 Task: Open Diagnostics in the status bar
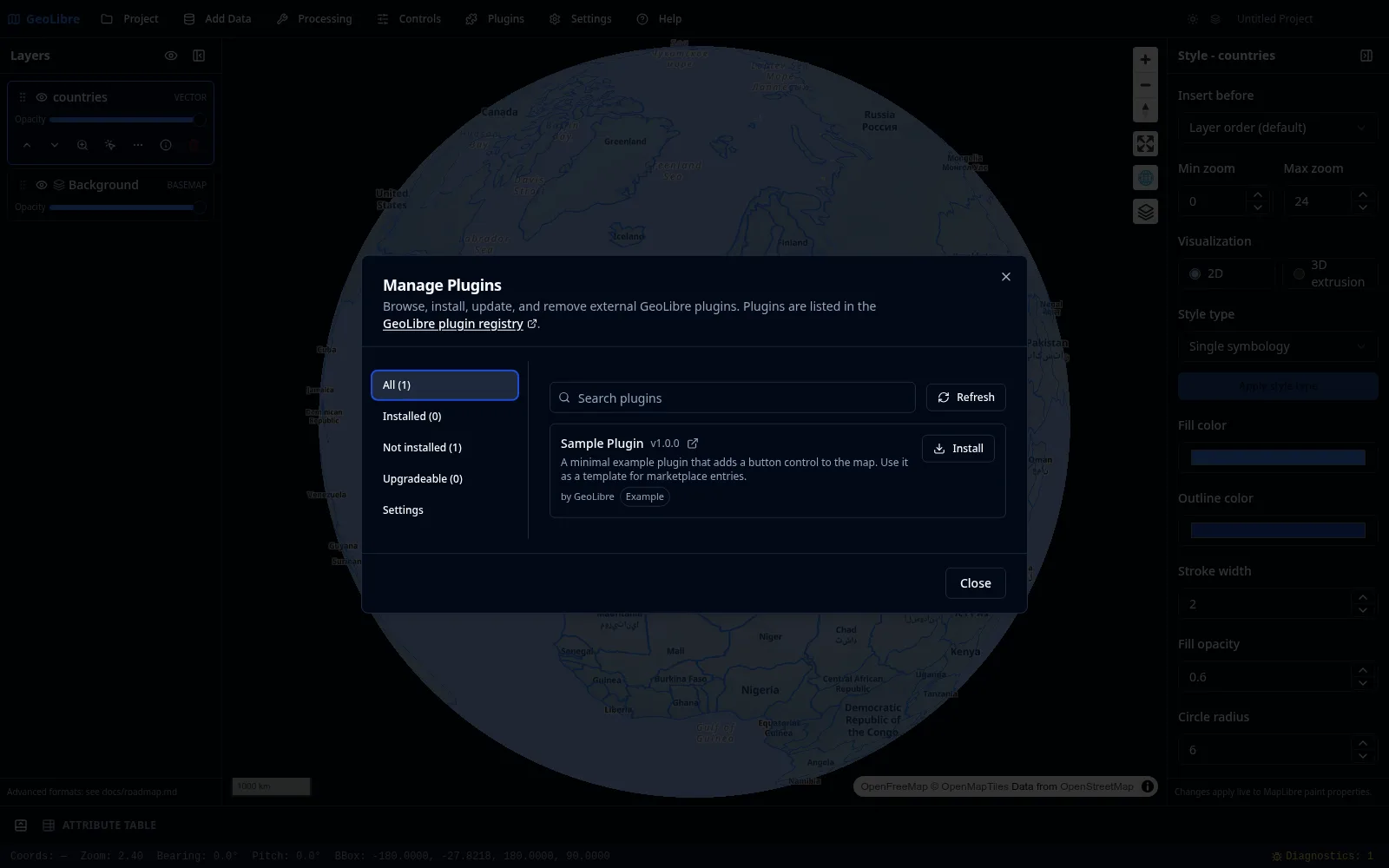(x=1322, y=857)
